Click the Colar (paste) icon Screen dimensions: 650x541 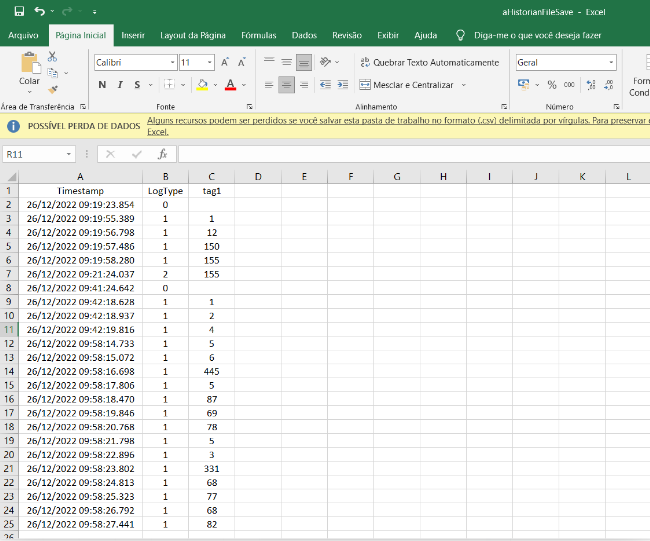tap(30, 63)
